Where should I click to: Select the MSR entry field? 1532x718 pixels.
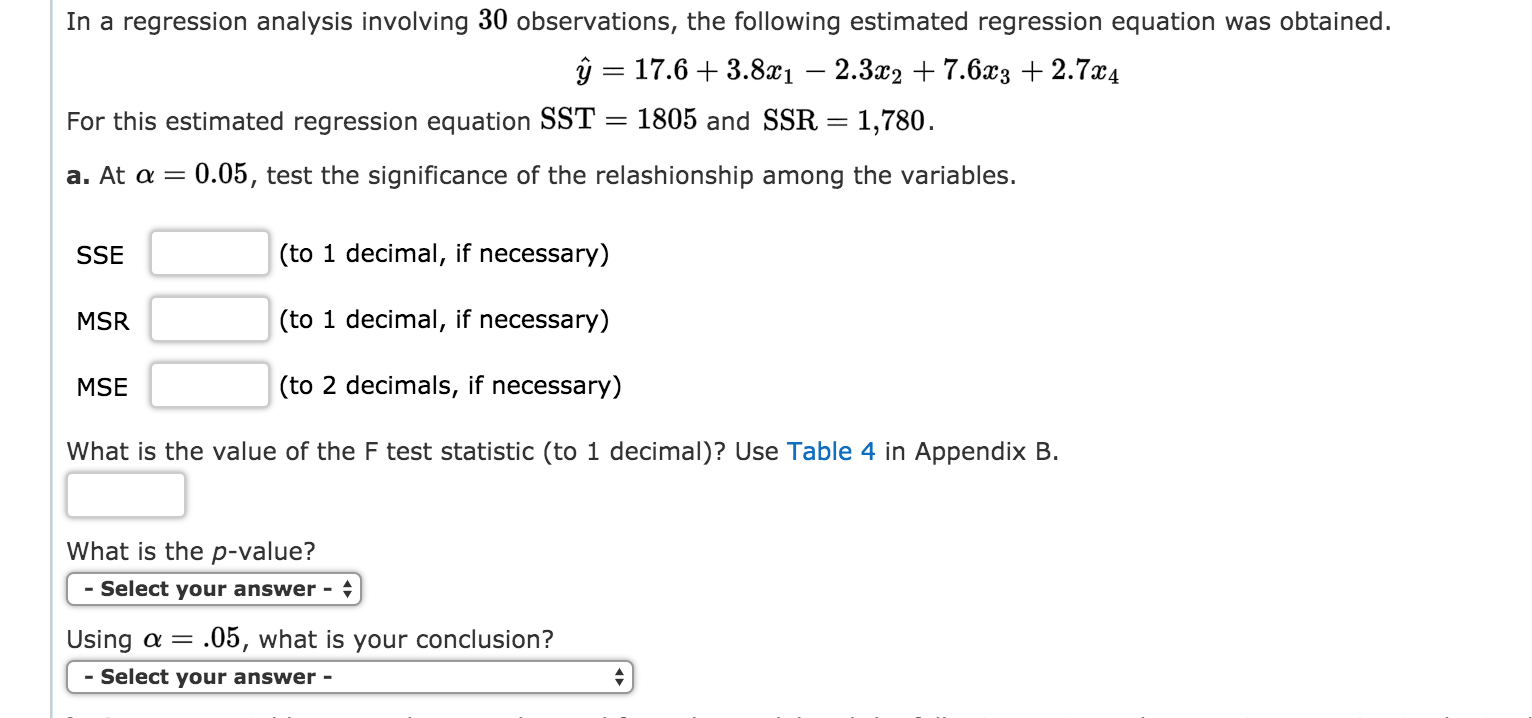point(209,319)
